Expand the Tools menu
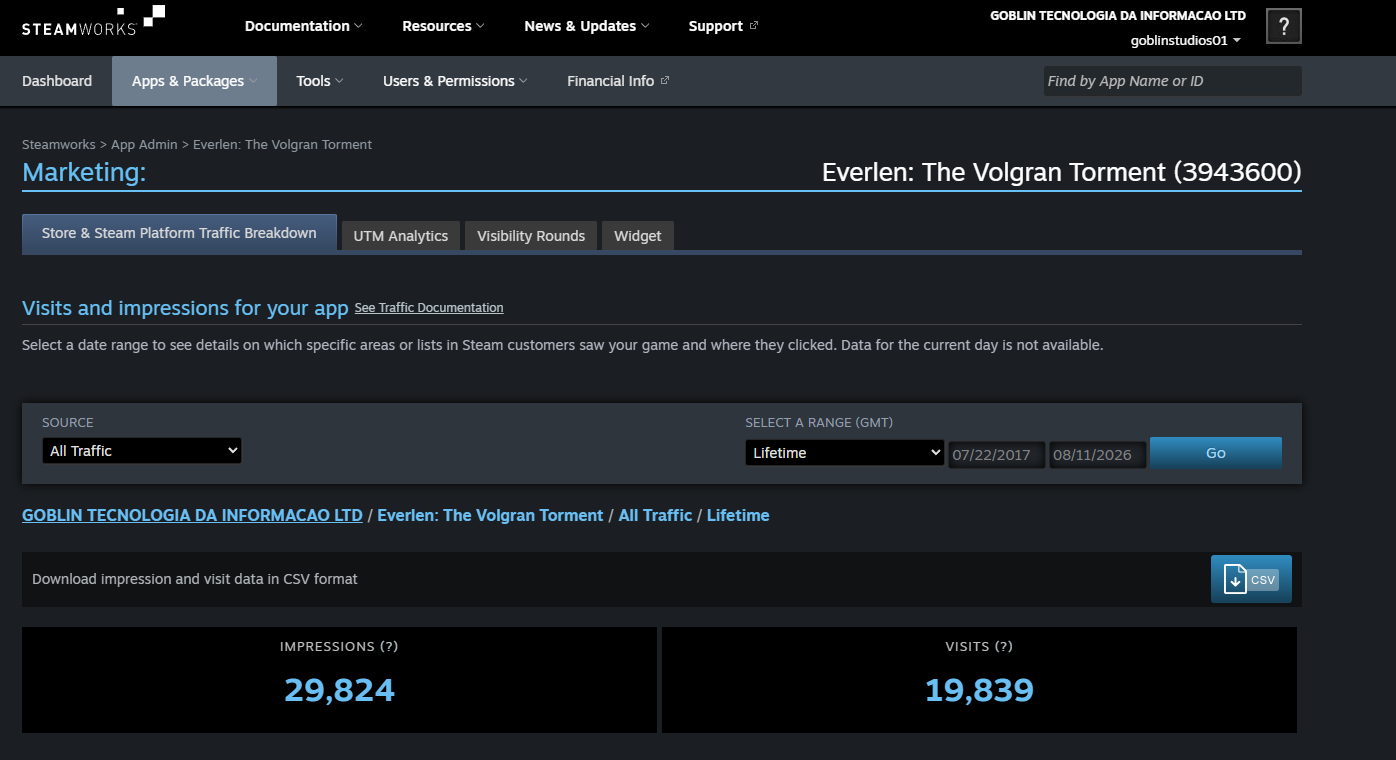The image size is (1396, 760). (x=320, y=81)
